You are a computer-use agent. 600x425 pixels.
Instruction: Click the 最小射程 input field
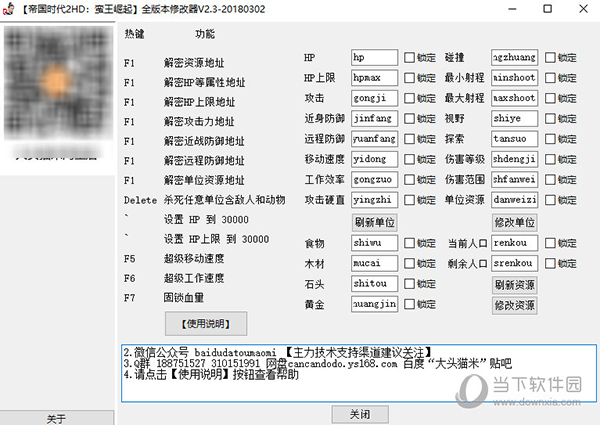[x=515, y=78]
